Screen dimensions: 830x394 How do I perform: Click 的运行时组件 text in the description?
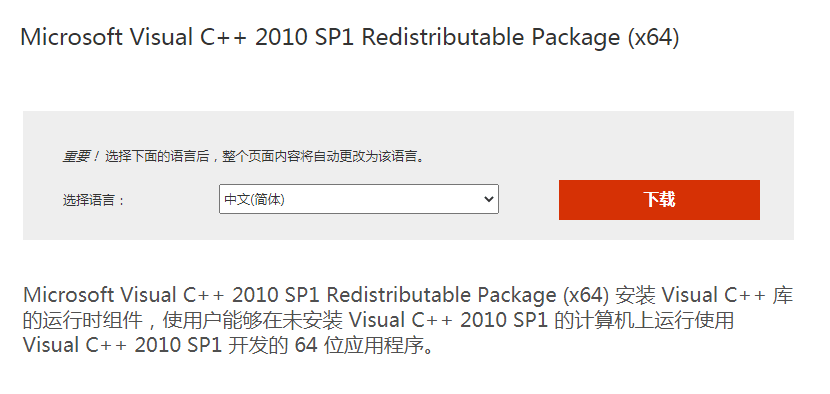click(83, 320)
